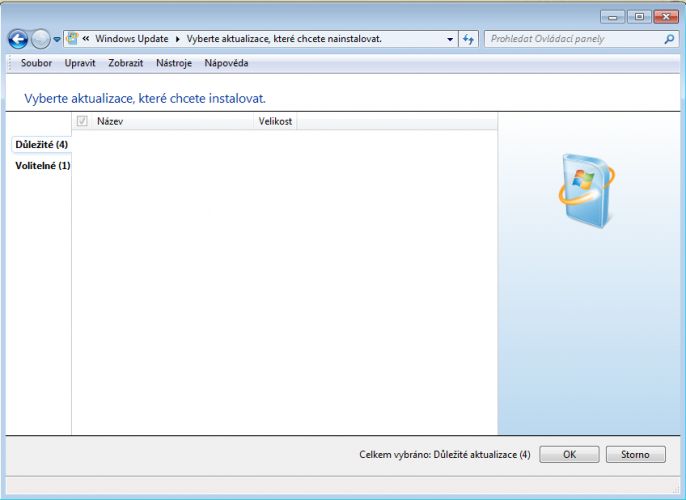Click the heading 'Vyberte aktualizace, které chcete instalovat.'
This screenshot has width=686, height=500.
(x=145, y=98)
